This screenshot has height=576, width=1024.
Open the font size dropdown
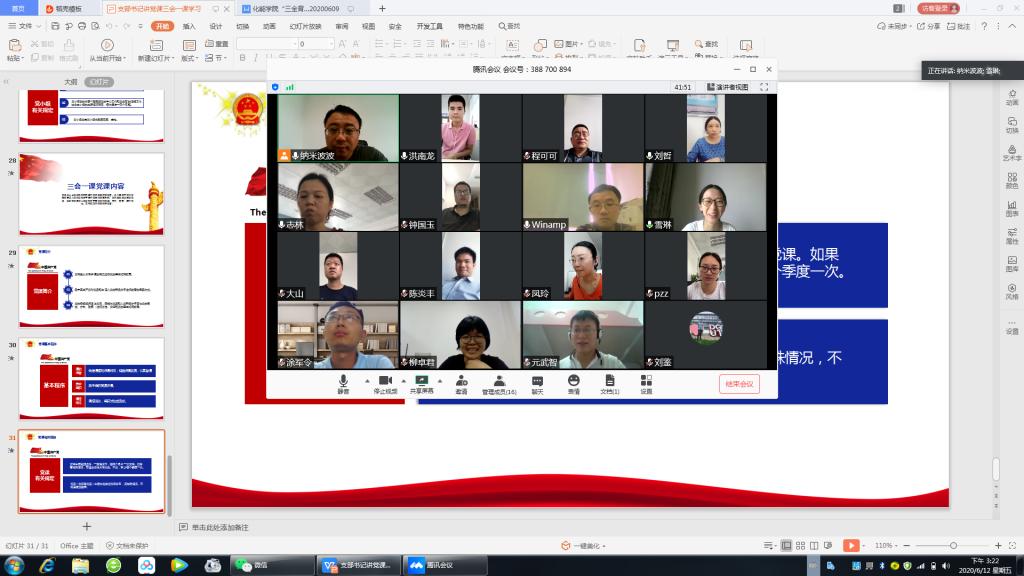click(x=331, y=44)
